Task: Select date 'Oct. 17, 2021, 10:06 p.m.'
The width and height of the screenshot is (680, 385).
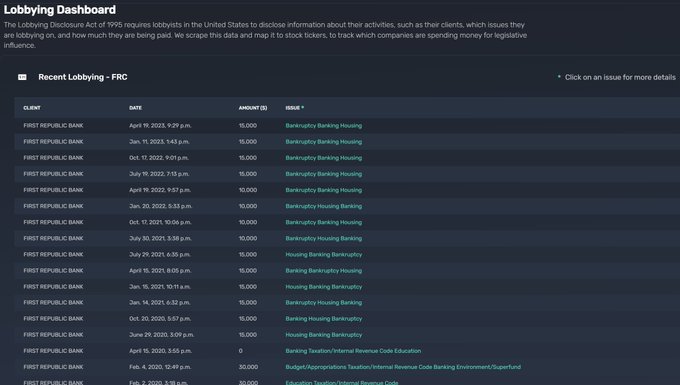Action: pyautogui.click(x=160, y=222)
